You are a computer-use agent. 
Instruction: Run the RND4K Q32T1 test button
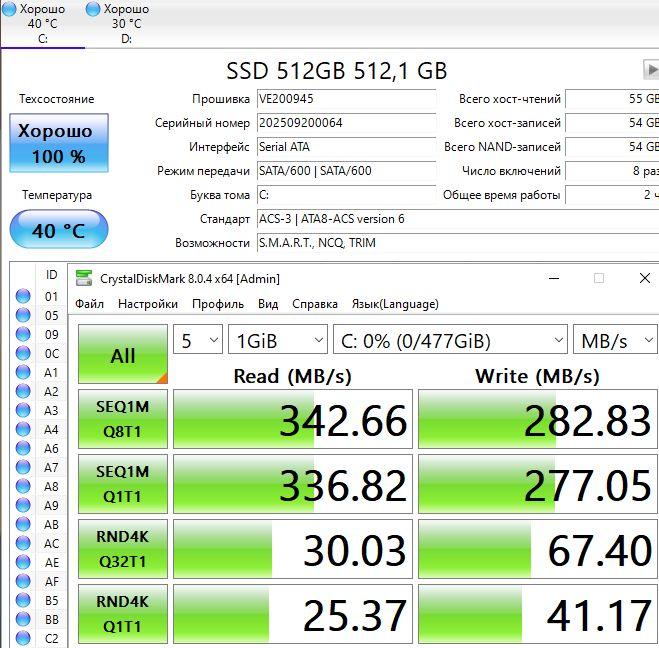122,549
